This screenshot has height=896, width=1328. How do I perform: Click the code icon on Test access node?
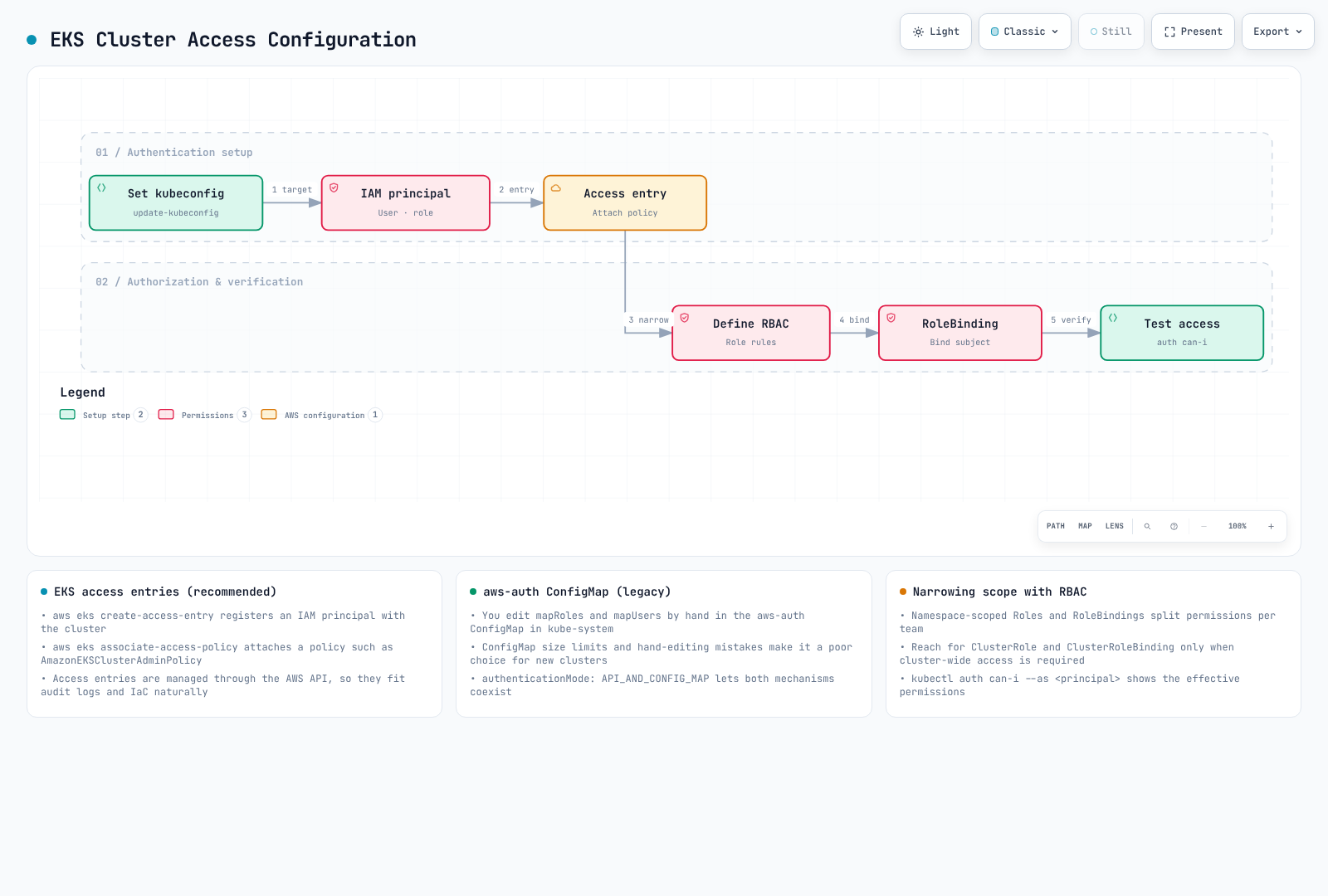tap(1113, 318)
